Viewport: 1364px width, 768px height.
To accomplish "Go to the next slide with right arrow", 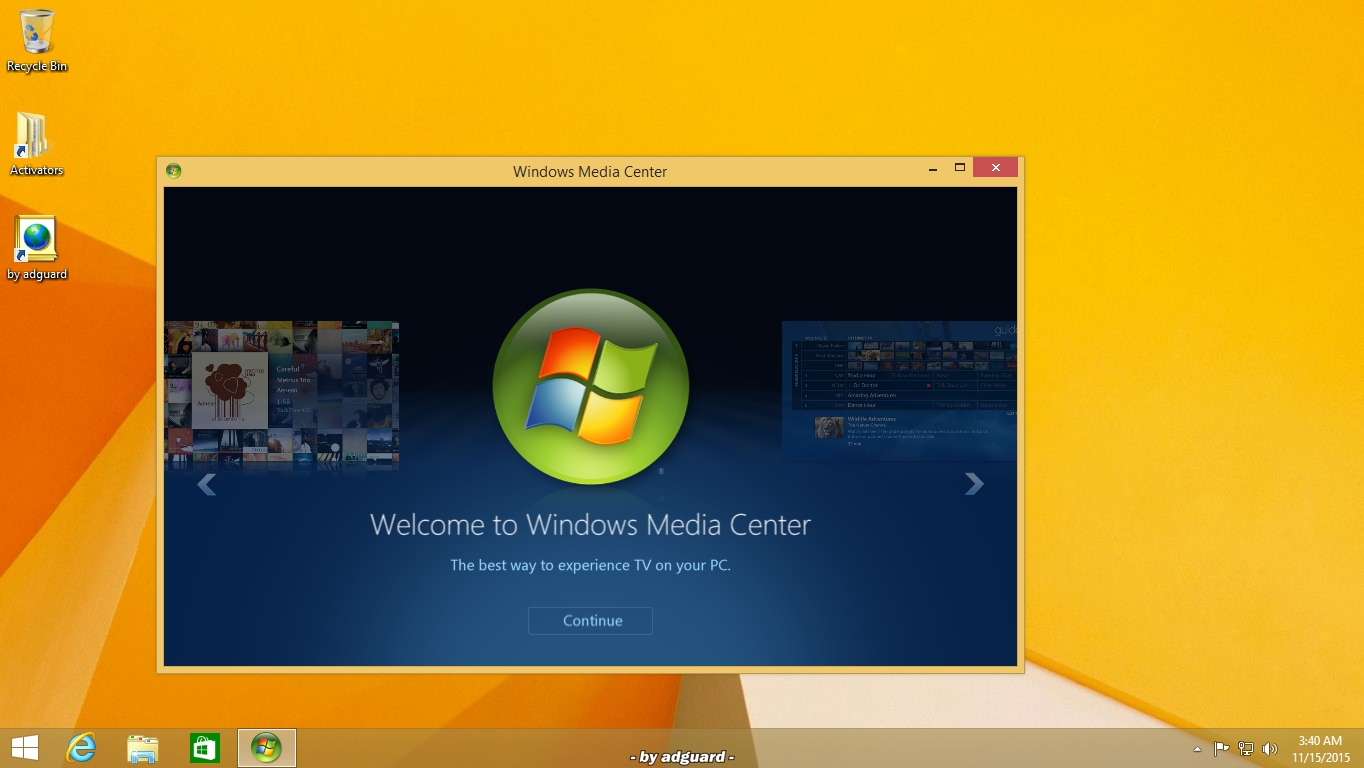I will [x=974, y=484].
